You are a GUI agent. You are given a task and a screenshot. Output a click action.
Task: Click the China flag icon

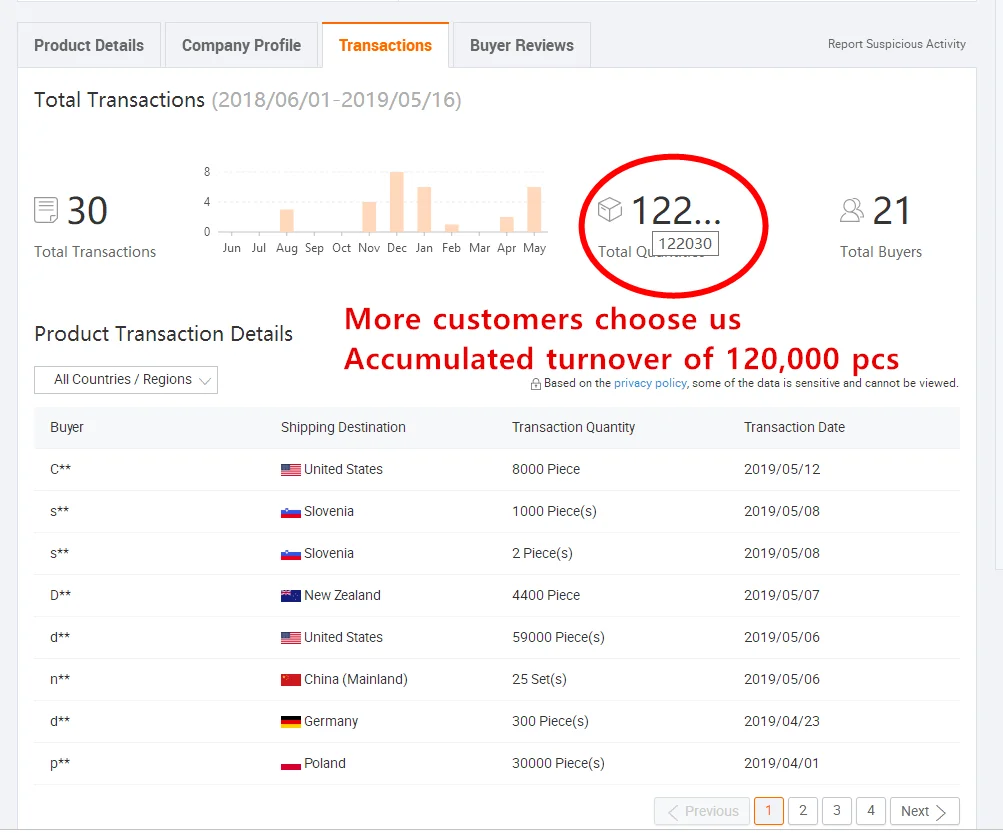(x=291, y=680)
